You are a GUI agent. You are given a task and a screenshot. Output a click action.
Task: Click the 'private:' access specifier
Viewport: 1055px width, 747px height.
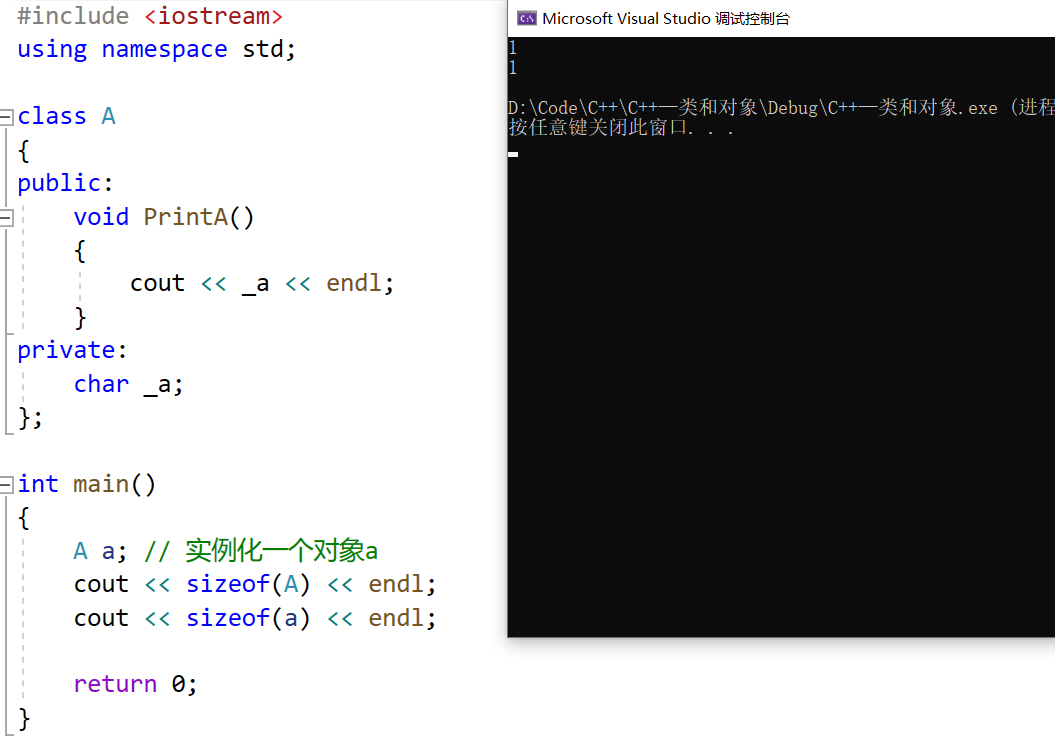tap(72, 350)
